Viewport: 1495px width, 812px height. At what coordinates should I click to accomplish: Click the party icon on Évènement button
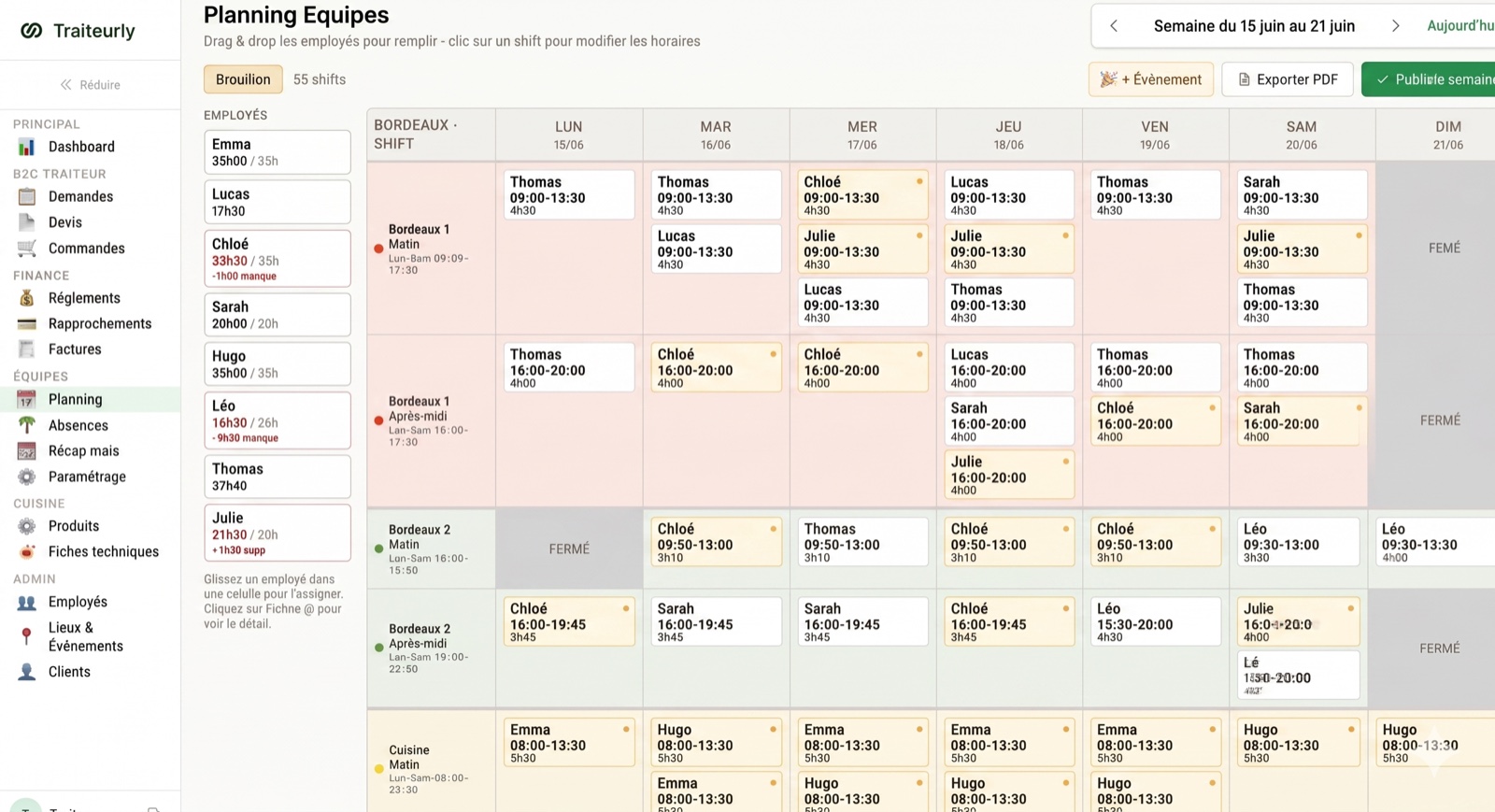click(x=1108, y=79)
